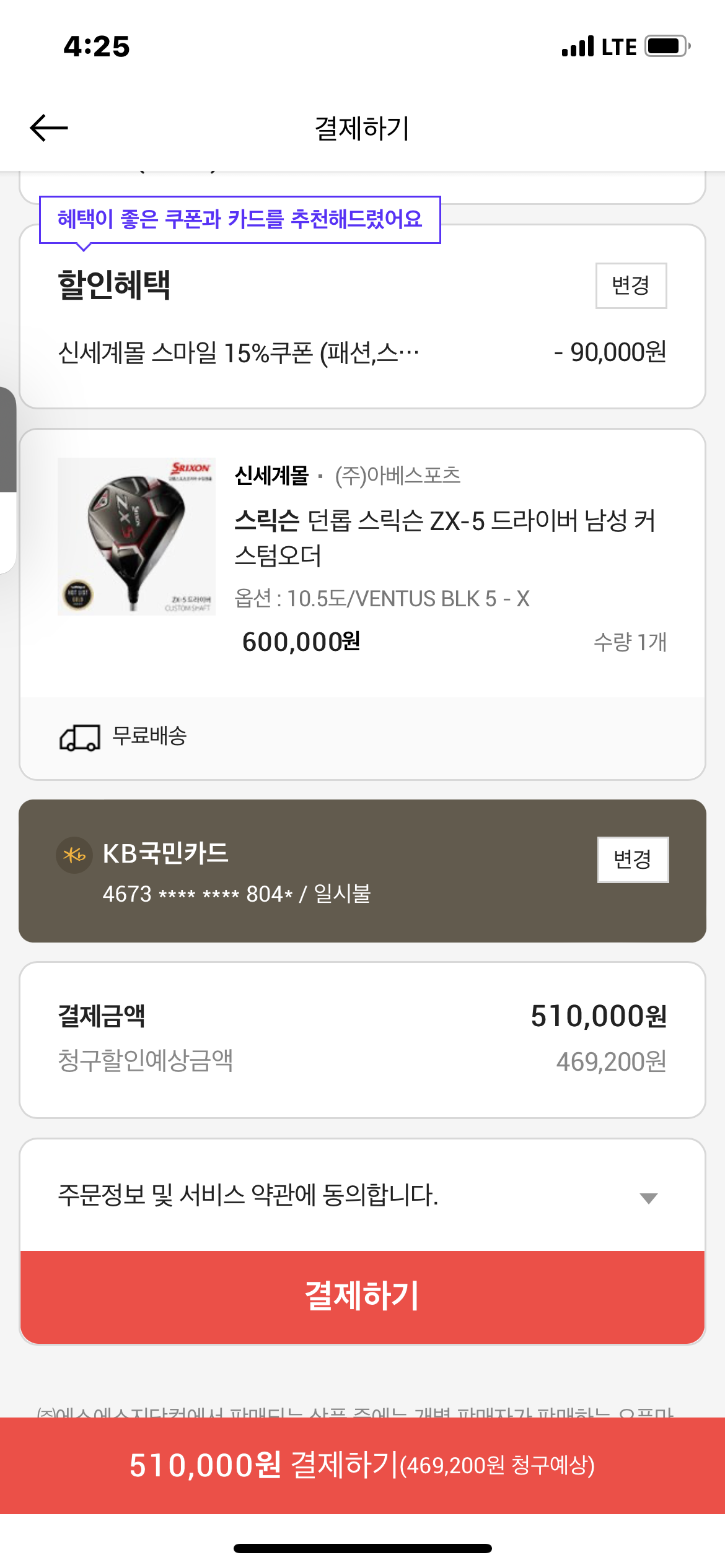Tap the KB국민카드 logo icon
Image resolution: width=725 pixels, height=1568 pixels.
click(74, 855)
